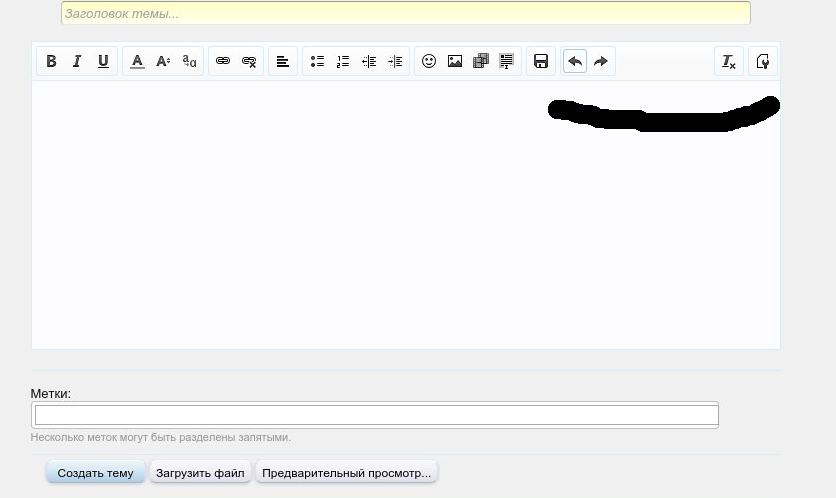Open the font family selector
The image size is (836, 498).
click(189, 61)
